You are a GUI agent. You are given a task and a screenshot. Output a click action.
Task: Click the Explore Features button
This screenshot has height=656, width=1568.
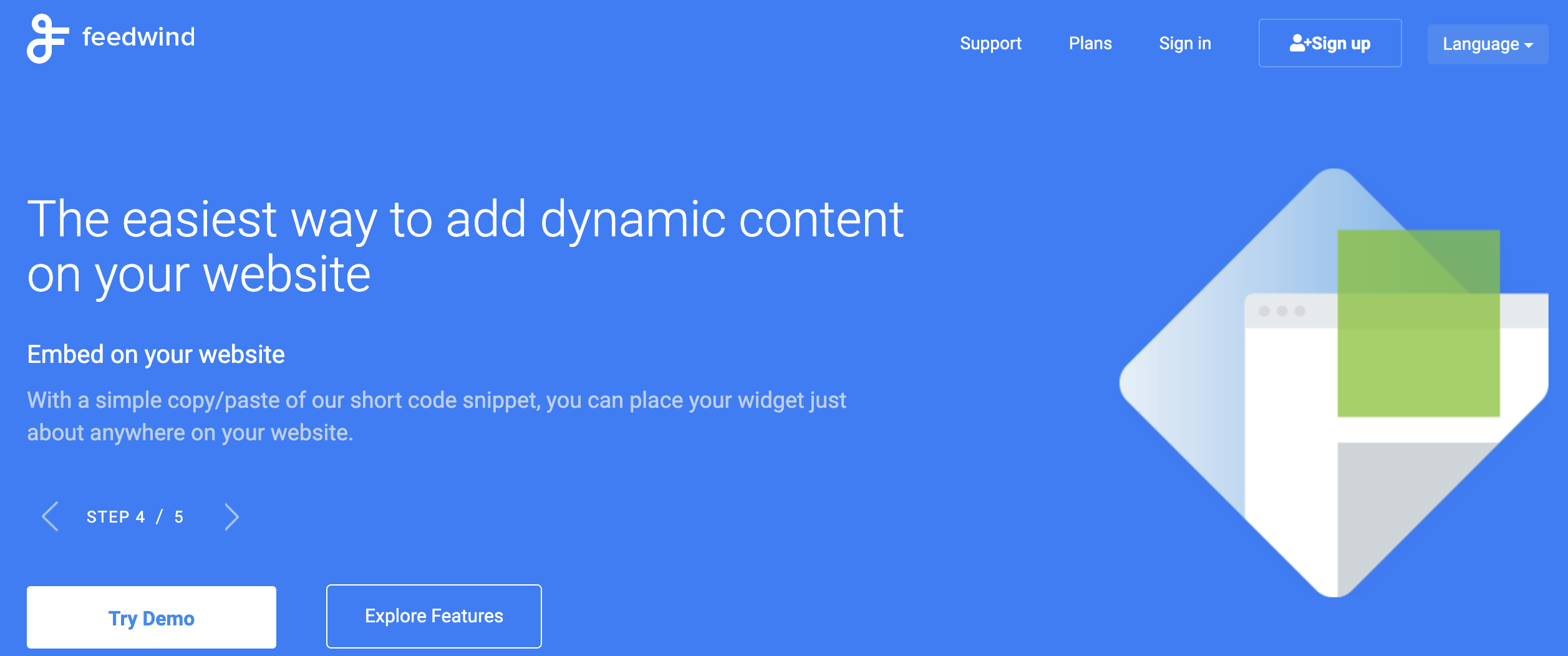(x=433, y=615)
